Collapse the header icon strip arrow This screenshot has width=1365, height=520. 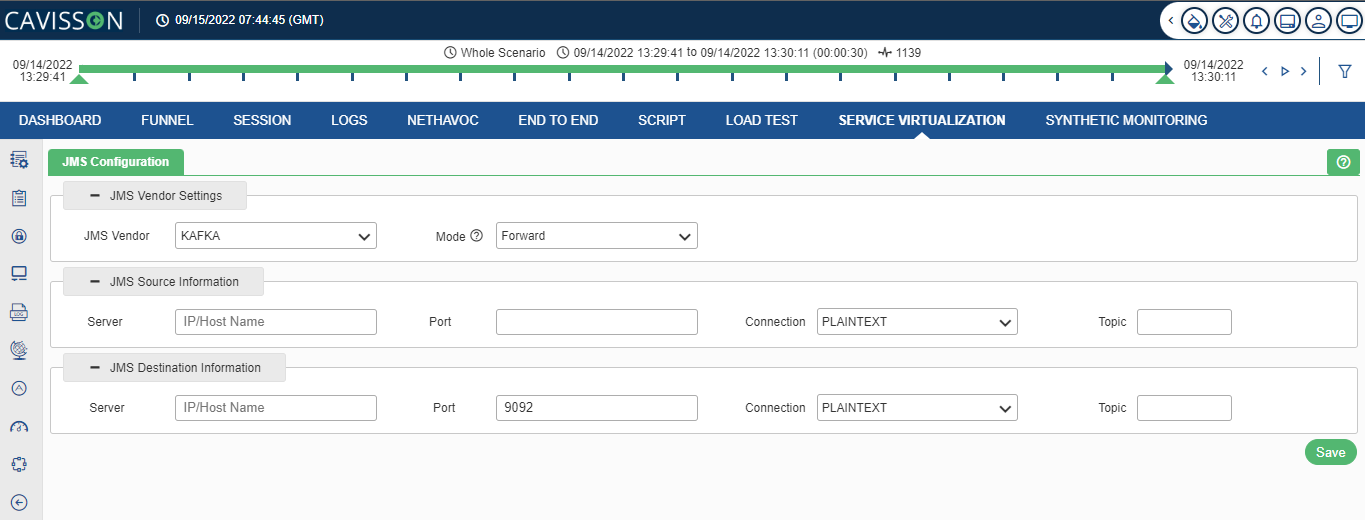pos(1171,20)
